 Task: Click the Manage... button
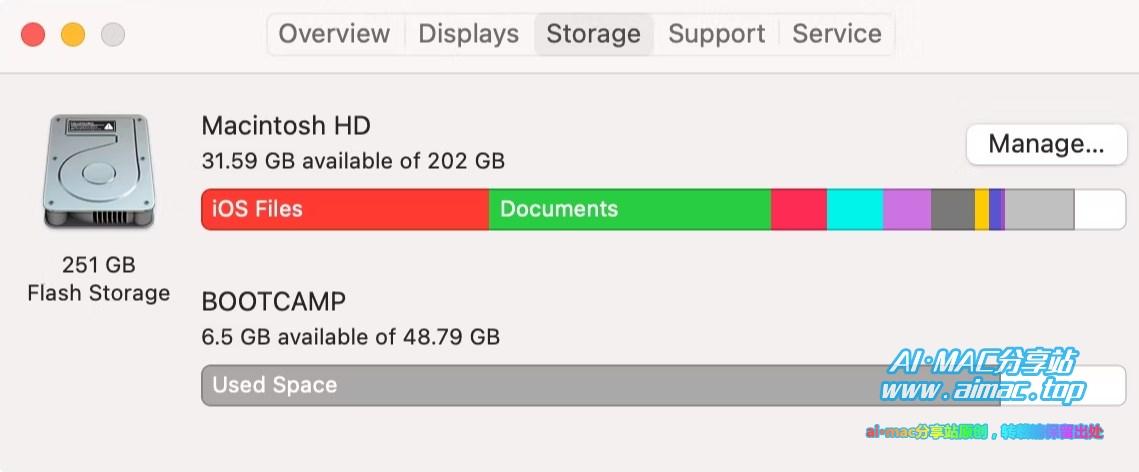[x=1046, y=144]
